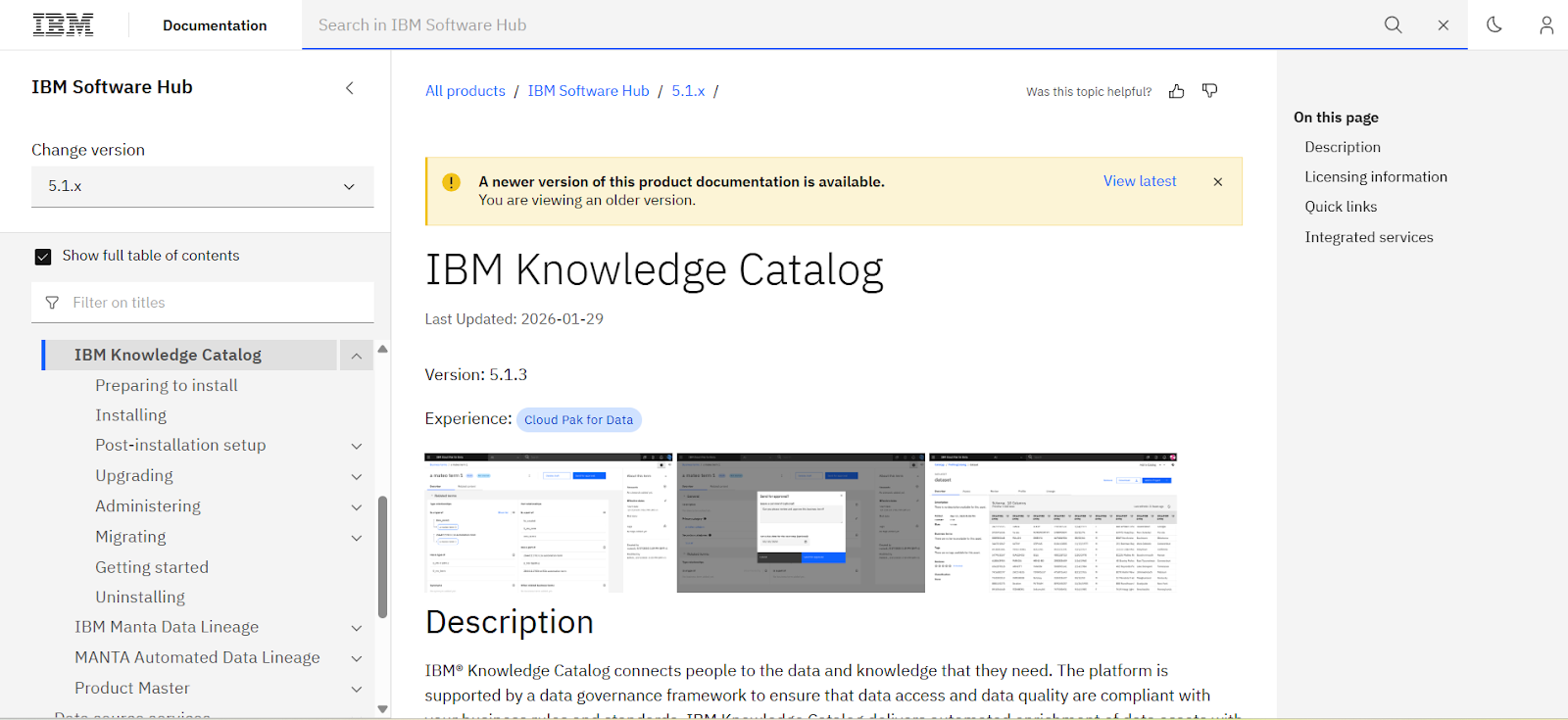Click the Cloud Pak for Data tag
Image resolution: width=1568 pixels, height=720 pixels.
point(578,419)
